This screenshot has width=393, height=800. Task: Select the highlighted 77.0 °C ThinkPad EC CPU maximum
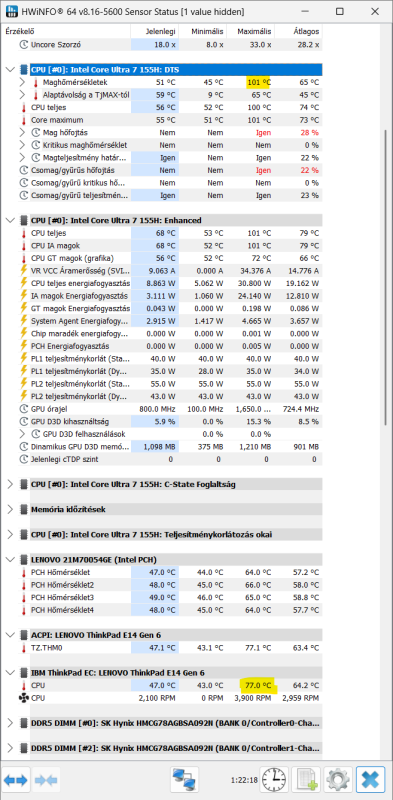coord(259,685)
